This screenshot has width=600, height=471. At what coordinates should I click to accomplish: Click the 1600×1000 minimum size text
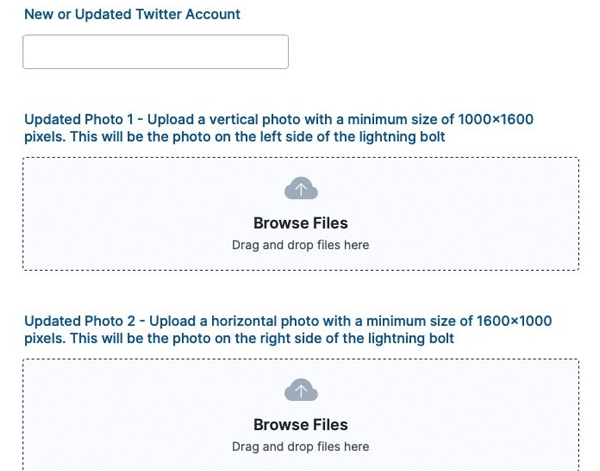pyautogui.click(x=514, y=321)
